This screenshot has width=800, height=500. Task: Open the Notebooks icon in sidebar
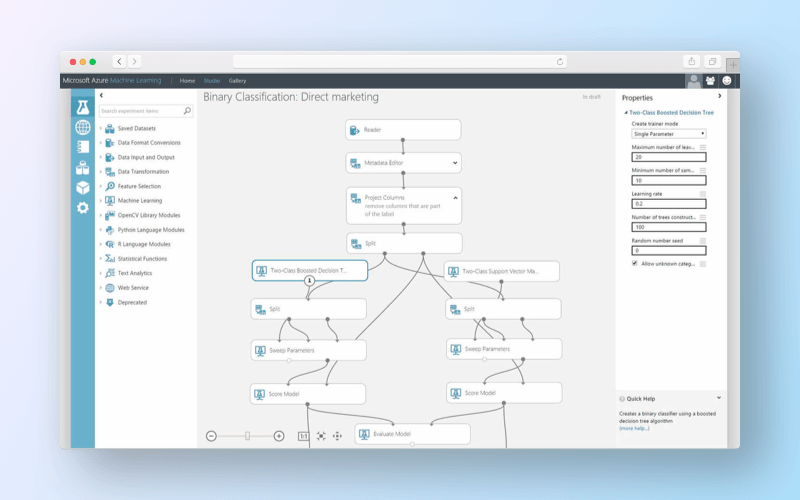(x=83, y=147)
